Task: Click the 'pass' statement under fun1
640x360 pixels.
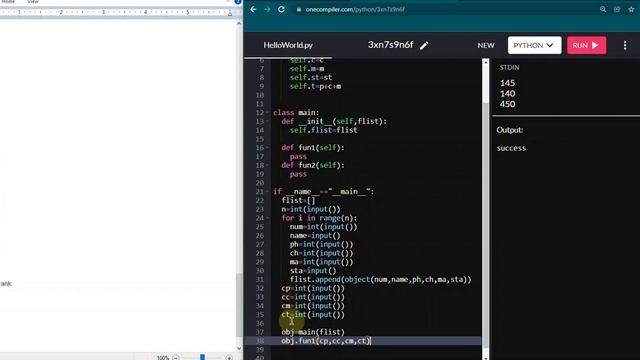Action: pos(298,157)
